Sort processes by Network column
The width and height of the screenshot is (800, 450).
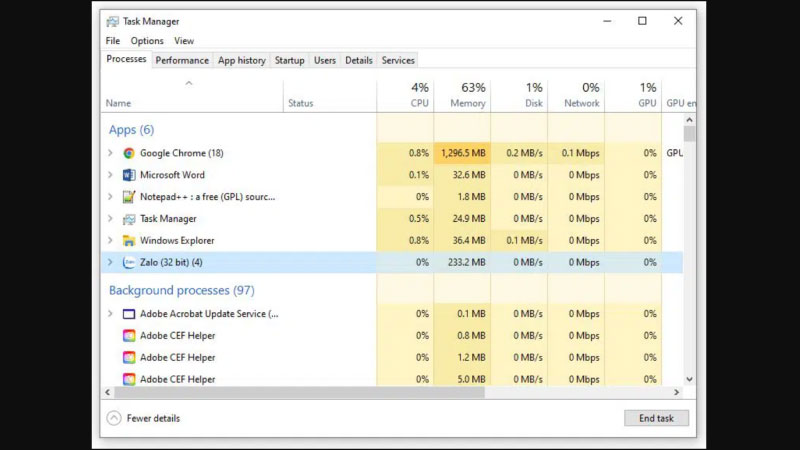pos(577,95)
